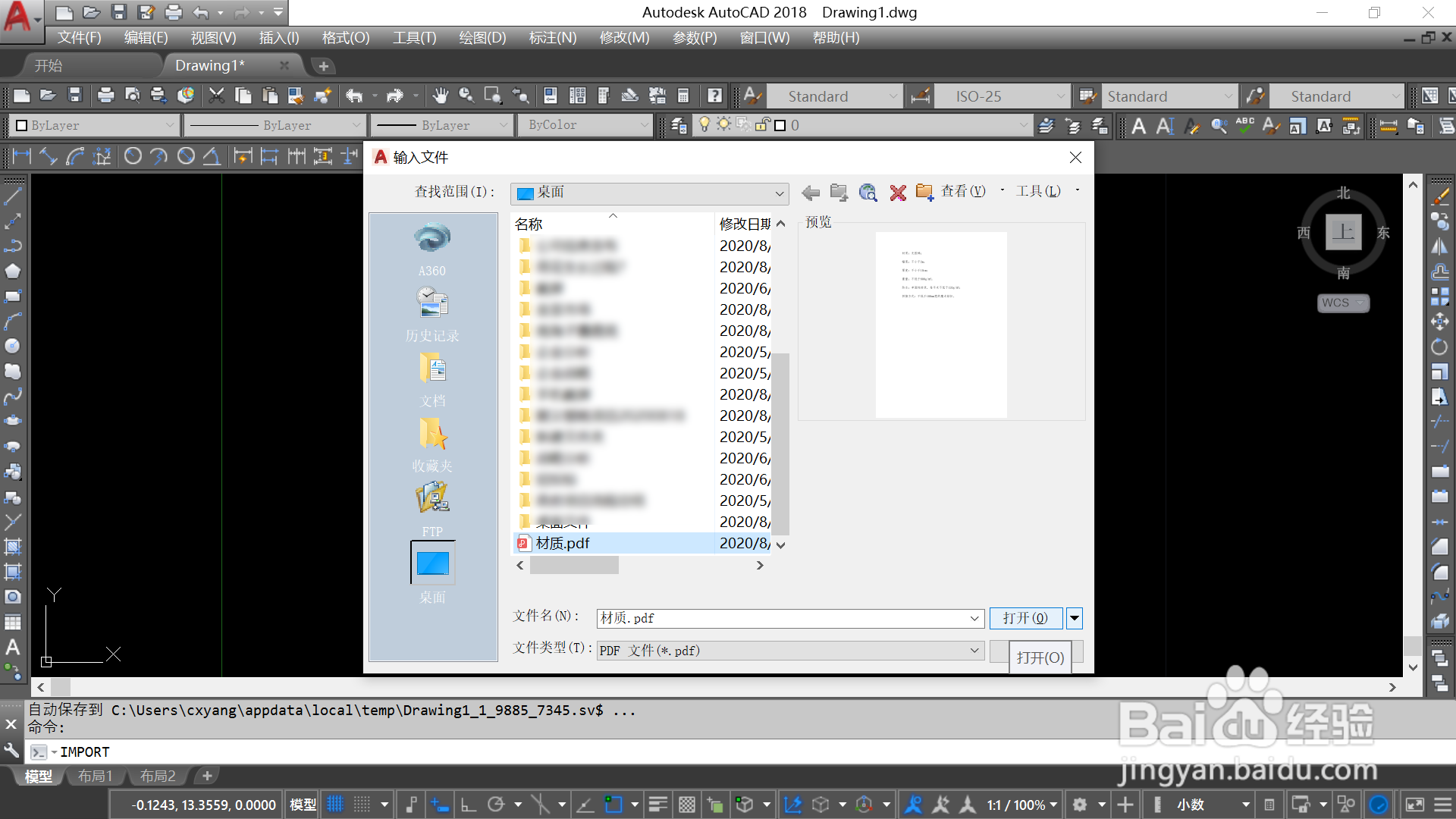Toggle transparency display in the status bar

pos(687,805)
